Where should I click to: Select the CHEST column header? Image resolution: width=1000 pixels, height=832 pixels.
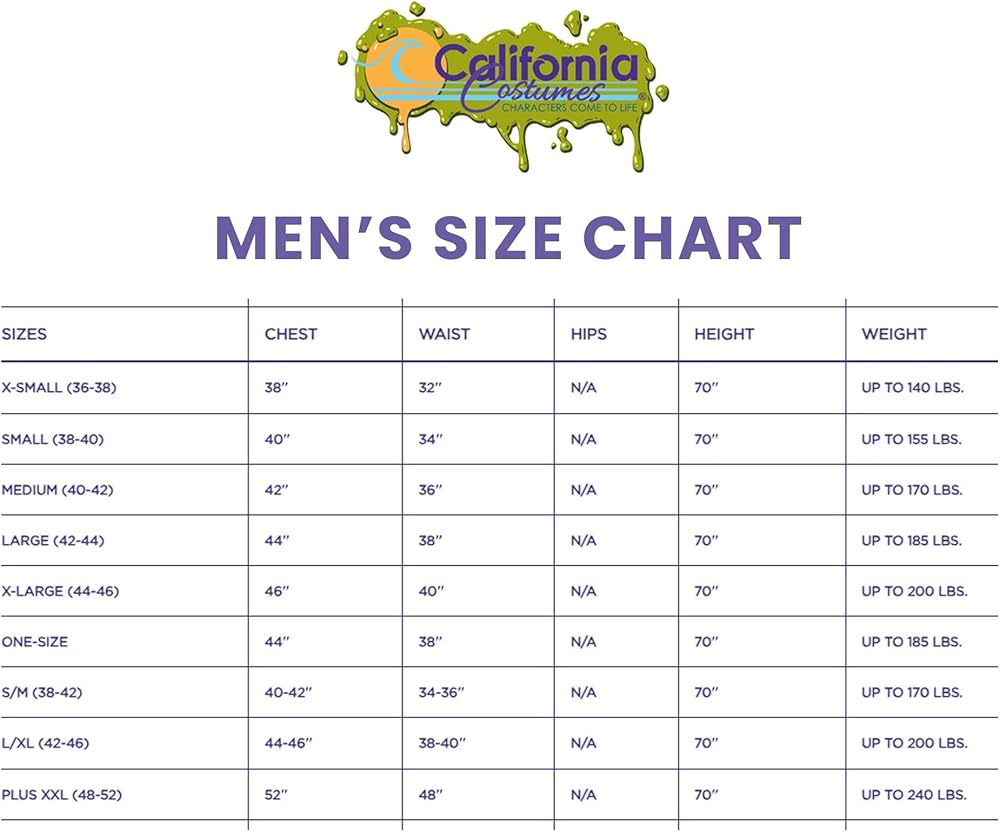coord(291,334)
